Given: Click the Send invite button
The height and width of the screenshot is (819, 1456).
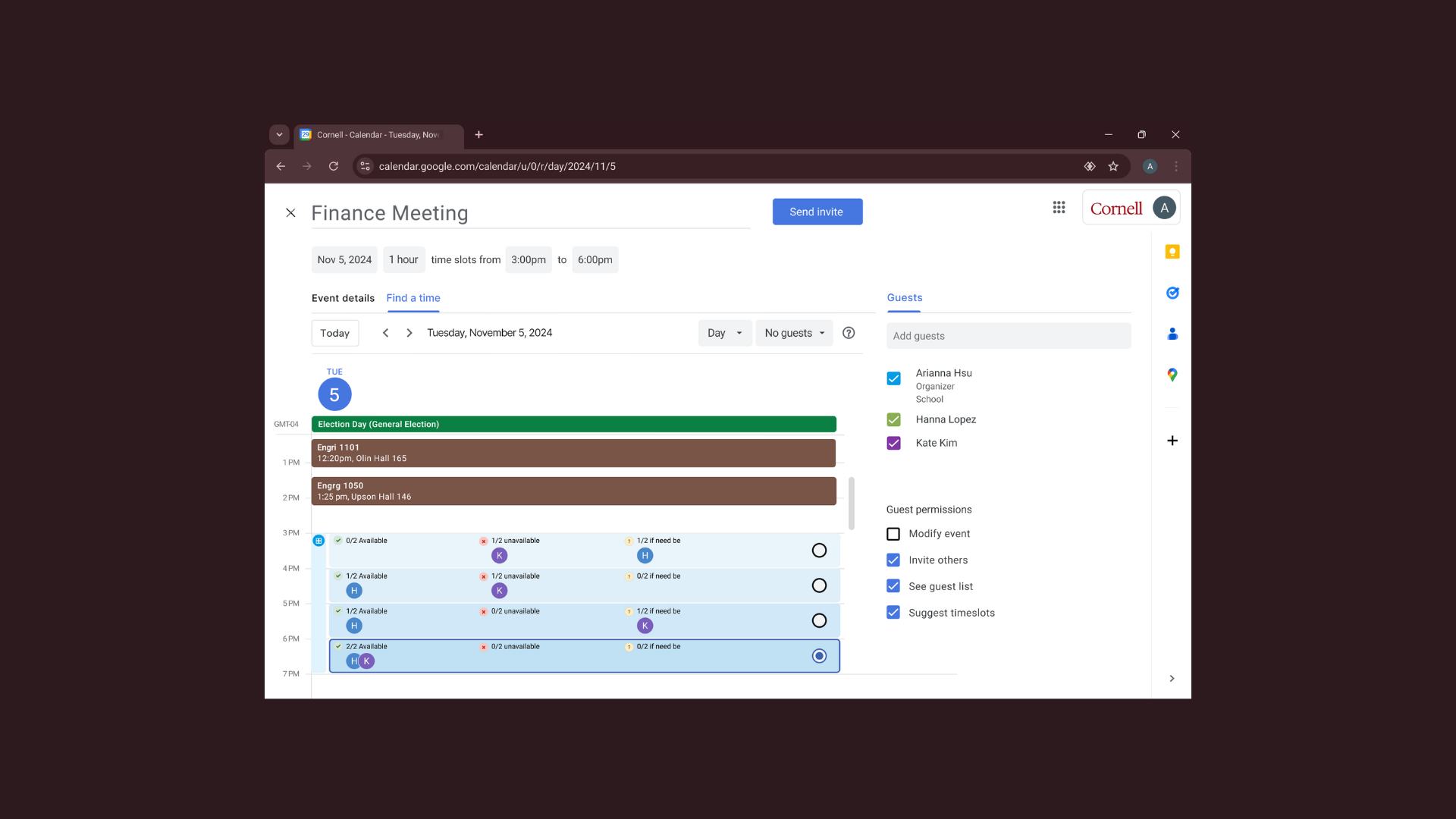Looking at the screenshot, I should point(817,212).
